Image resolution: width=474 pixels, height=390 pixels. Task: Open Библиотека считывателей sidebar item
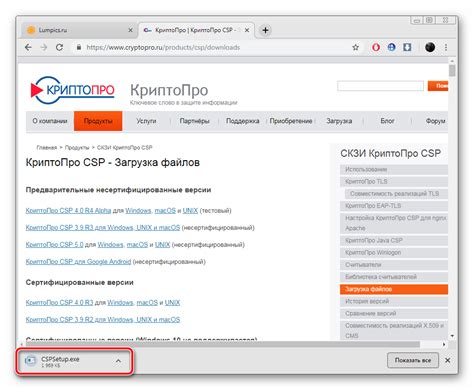pyautogui.click(x=394, y=277)
